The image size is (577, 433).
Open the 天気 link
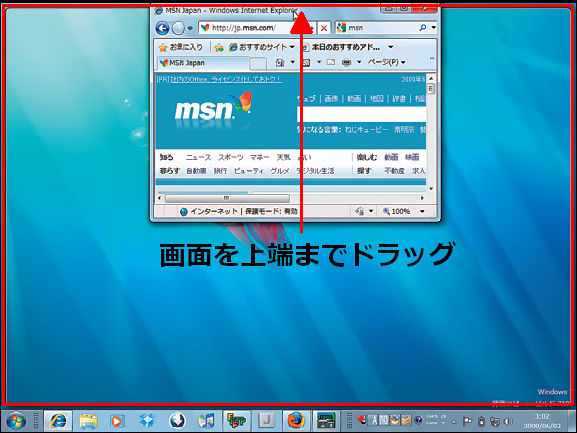tap(284, 157)
